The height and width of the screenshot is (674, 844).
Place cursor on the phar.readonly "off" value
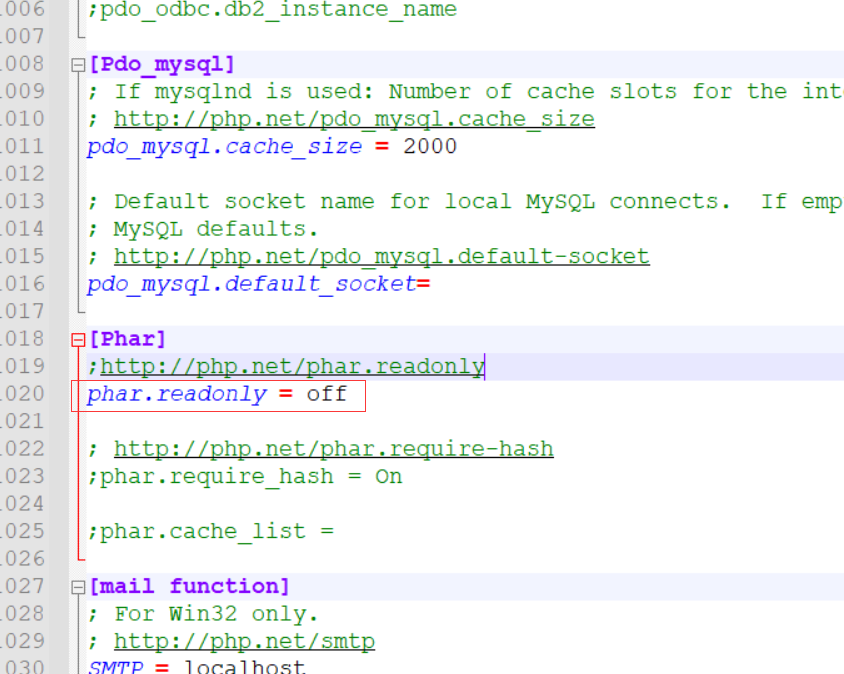pyautogui.click(x=326, y=394)
